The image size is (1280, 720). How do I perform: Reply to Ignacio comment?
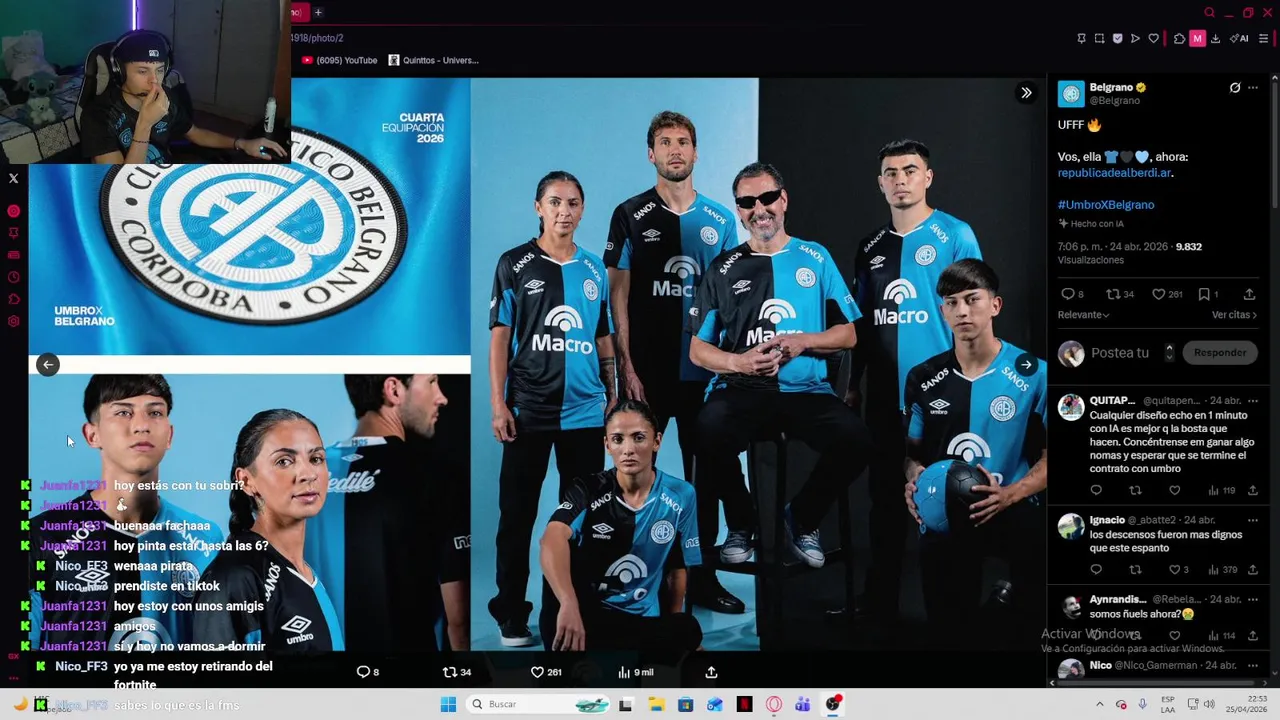pyautogui.click(x=1096, y=570)
